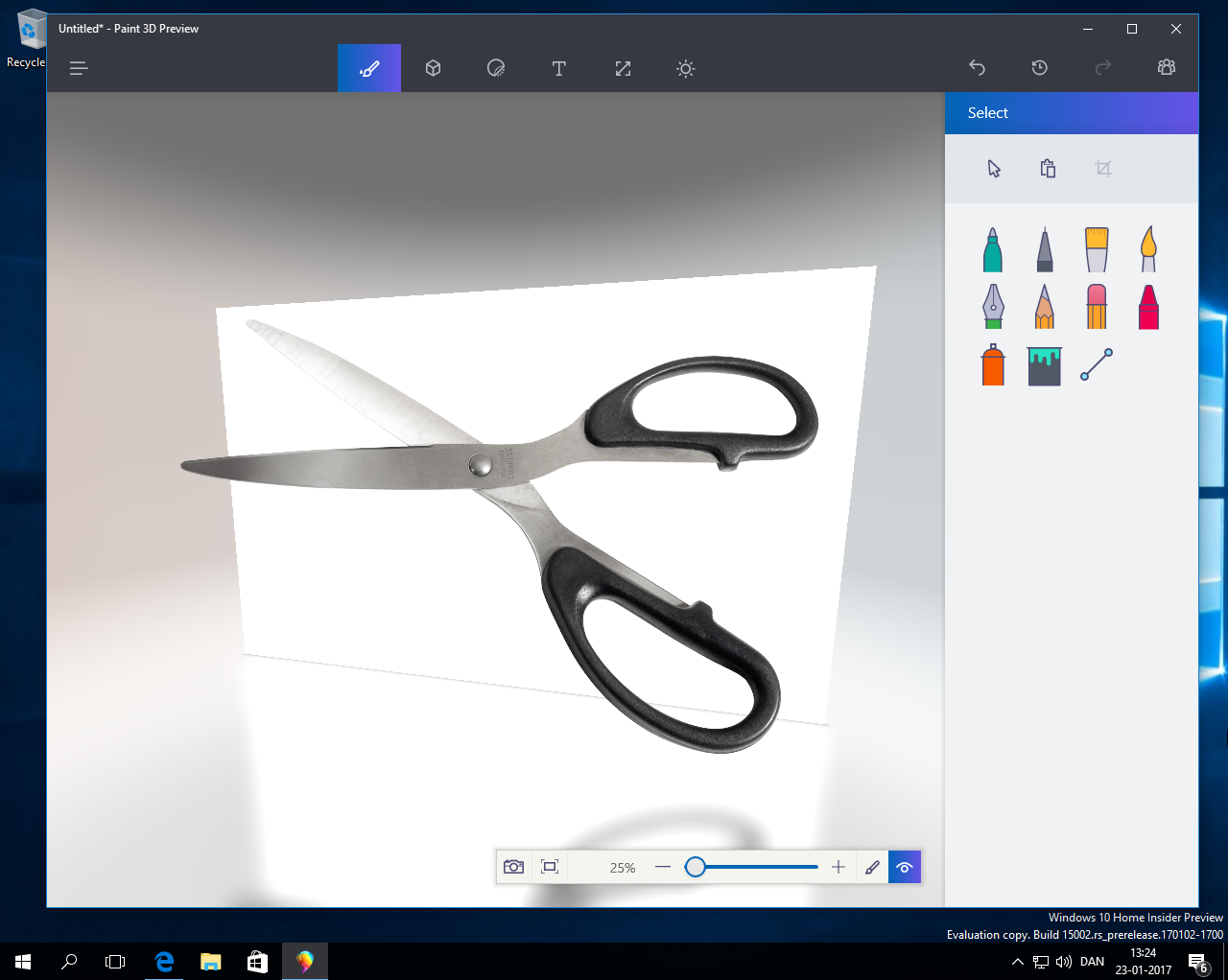Viewport: 1228px width, 980px height.
Task: Select the Oil brush tool
Action: coord(1097,249)
